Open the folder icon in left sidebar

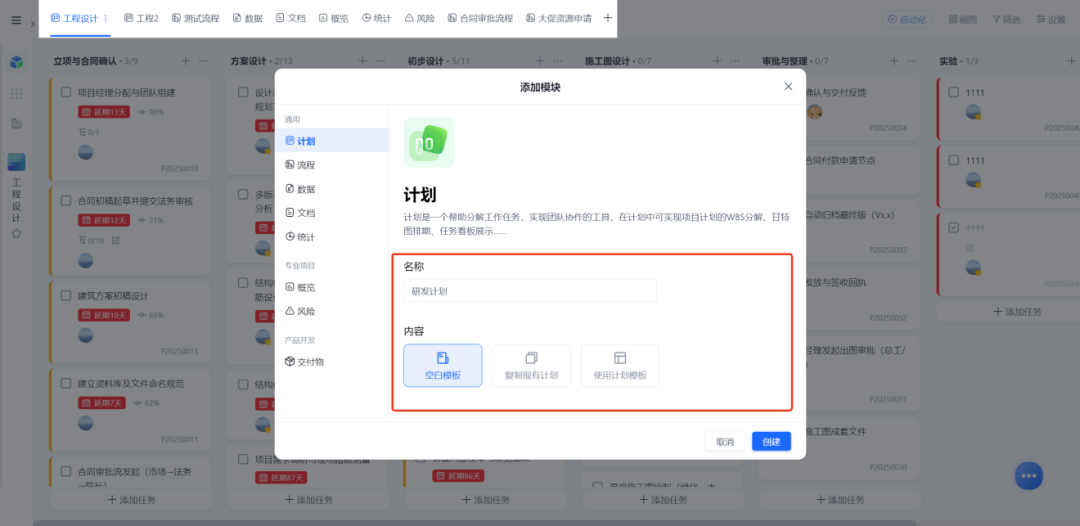pyautogui.click(x=17, y=124)
